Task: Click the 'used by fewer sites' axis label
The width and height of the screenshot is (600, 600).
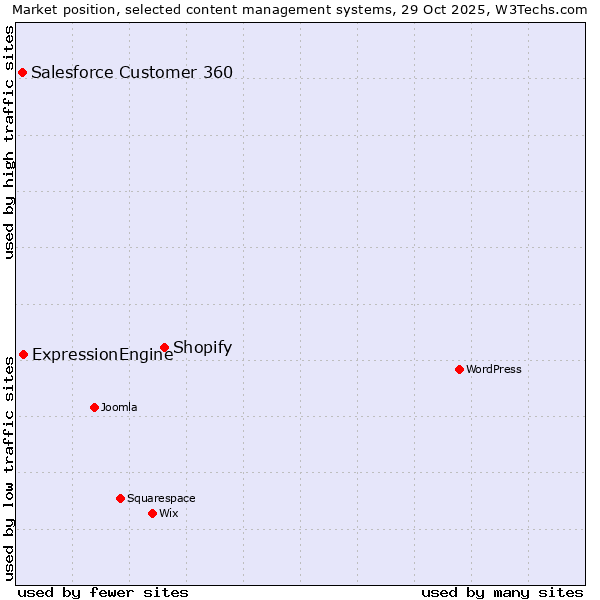Action: point(103,592)
